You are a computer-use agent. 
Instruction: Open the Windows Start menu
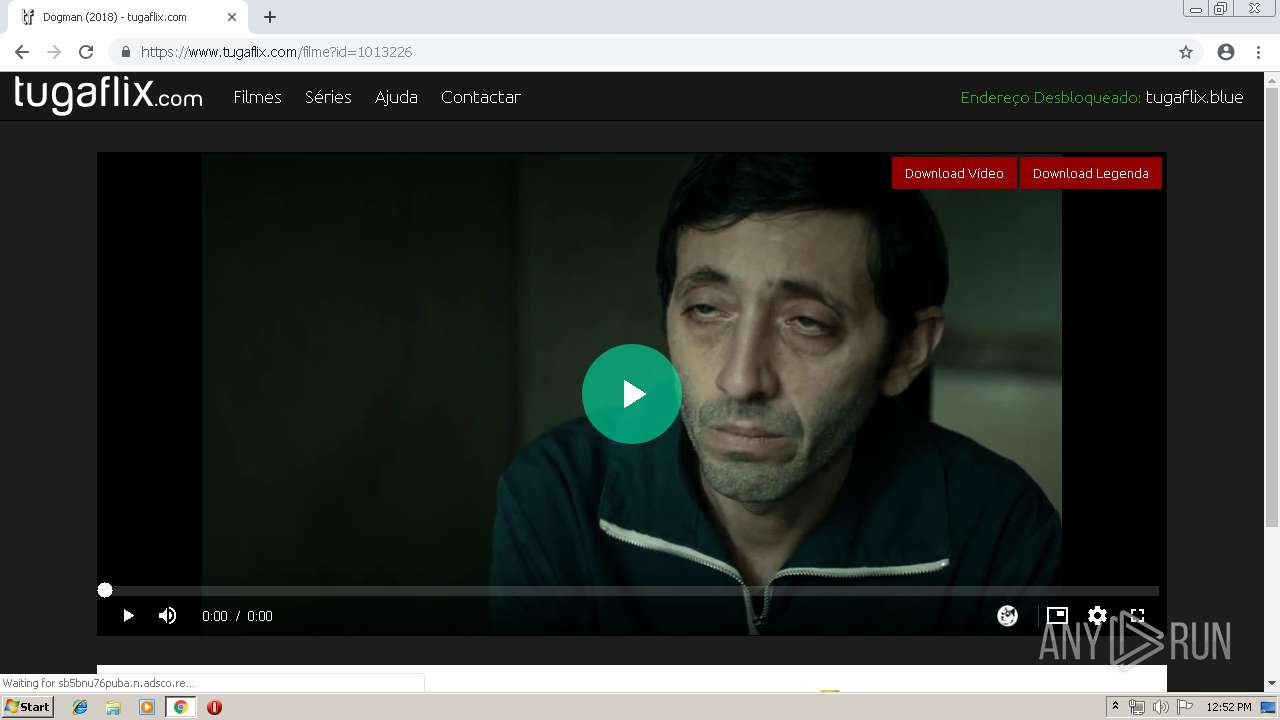(27, 707)
